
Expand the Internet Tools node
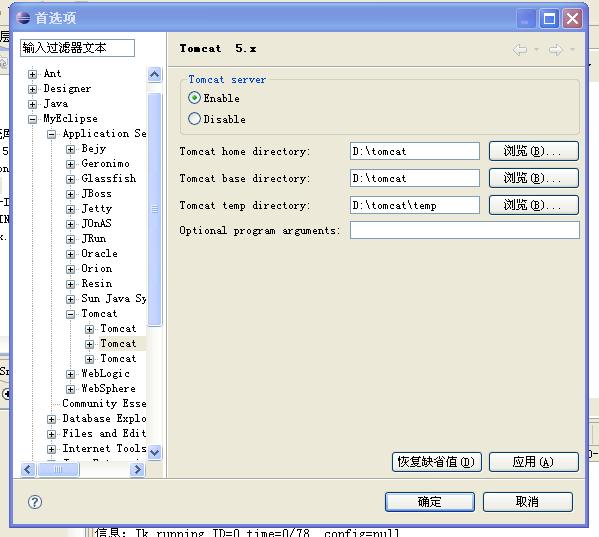tap(52, 449)
